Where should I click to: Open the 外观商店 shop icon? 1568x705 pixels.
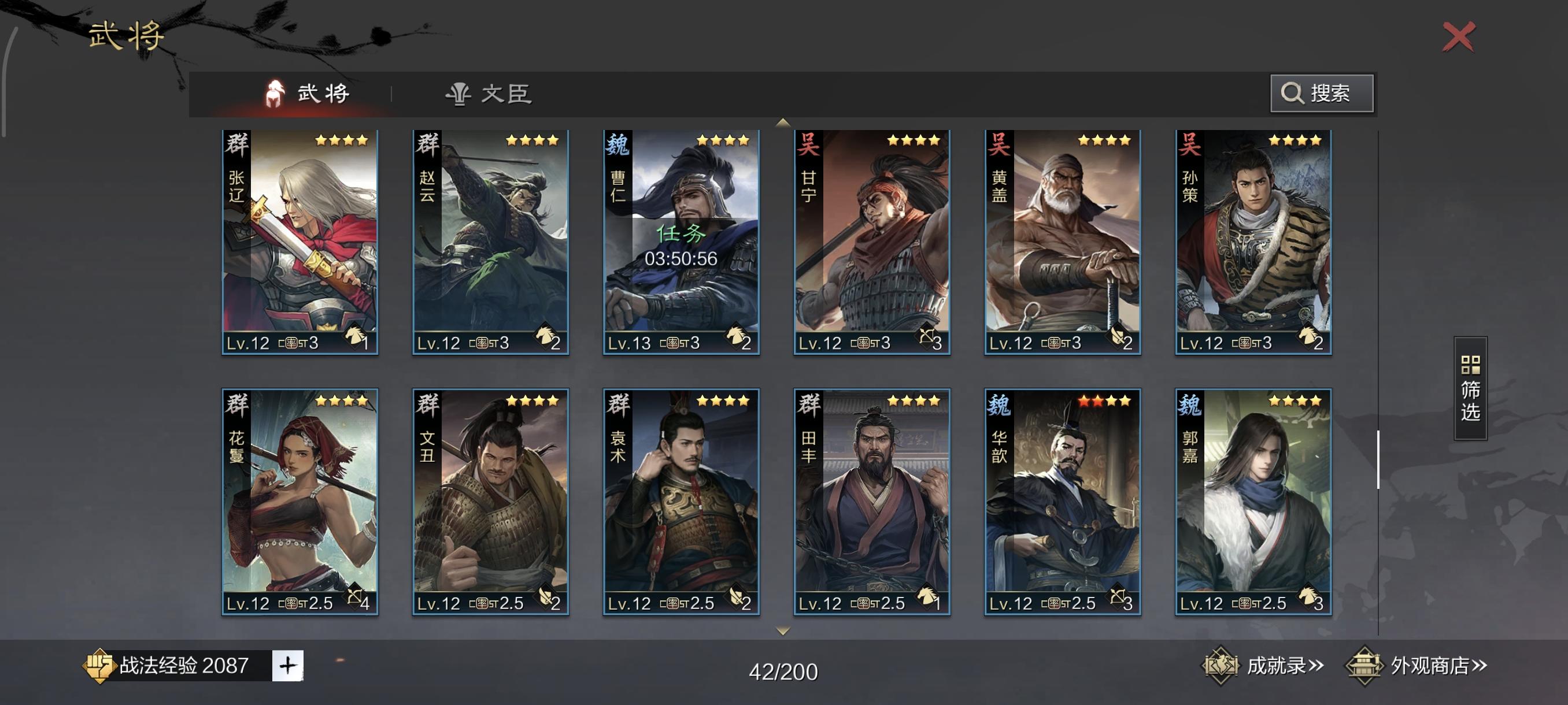(x=1364, y=665)
